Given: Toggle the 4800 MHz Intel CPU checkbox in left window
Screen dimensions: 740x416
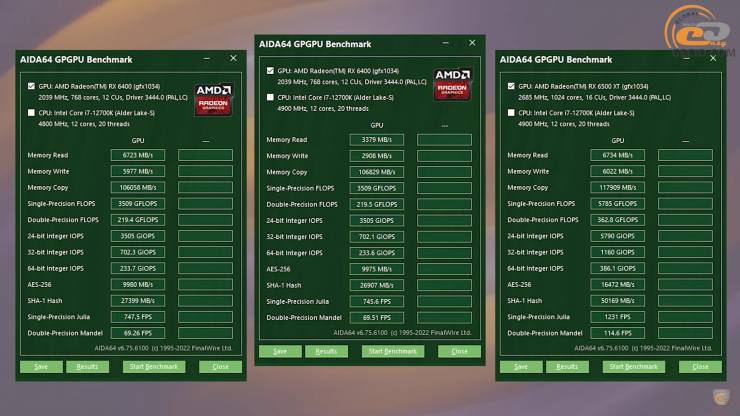Looking at the screenshot, I should pos(31,113).
